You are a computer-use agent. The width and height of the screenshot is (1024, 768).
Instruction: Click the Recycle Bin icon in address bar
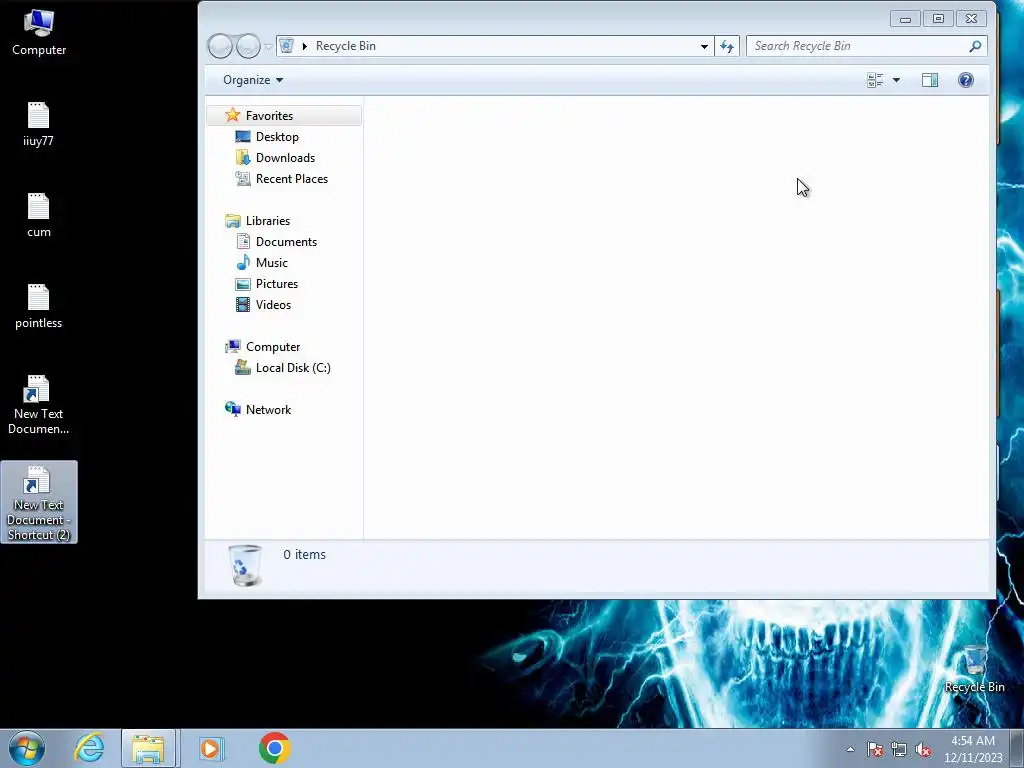pyautogui.click(x=286, y=46)
